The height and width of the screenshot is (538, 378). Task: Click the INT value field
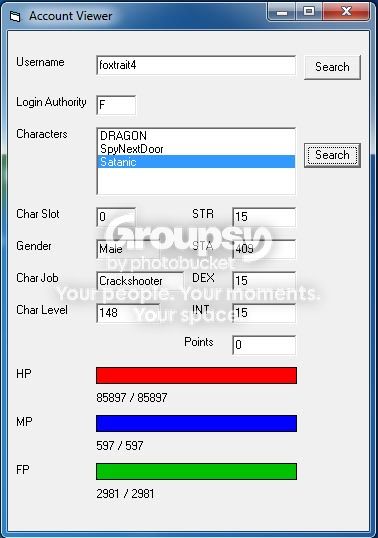(264, 313)
